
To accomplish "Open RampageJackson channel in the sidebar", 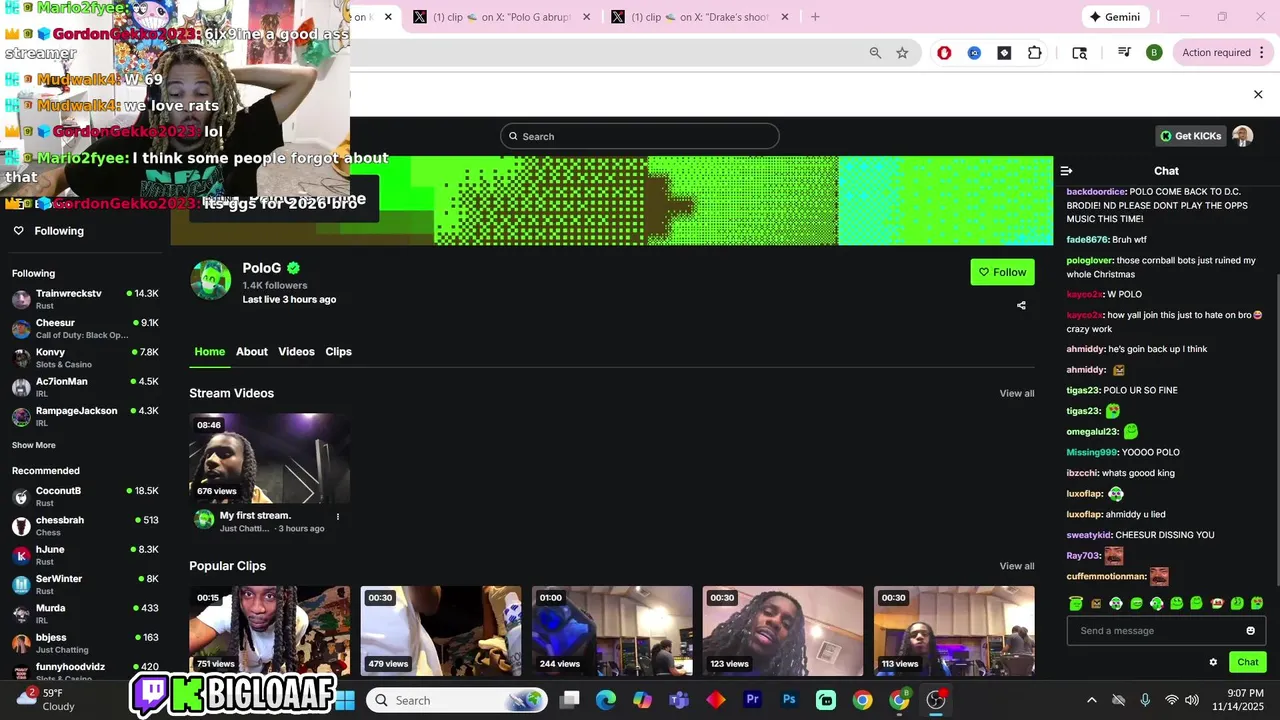I will (85, 416).
